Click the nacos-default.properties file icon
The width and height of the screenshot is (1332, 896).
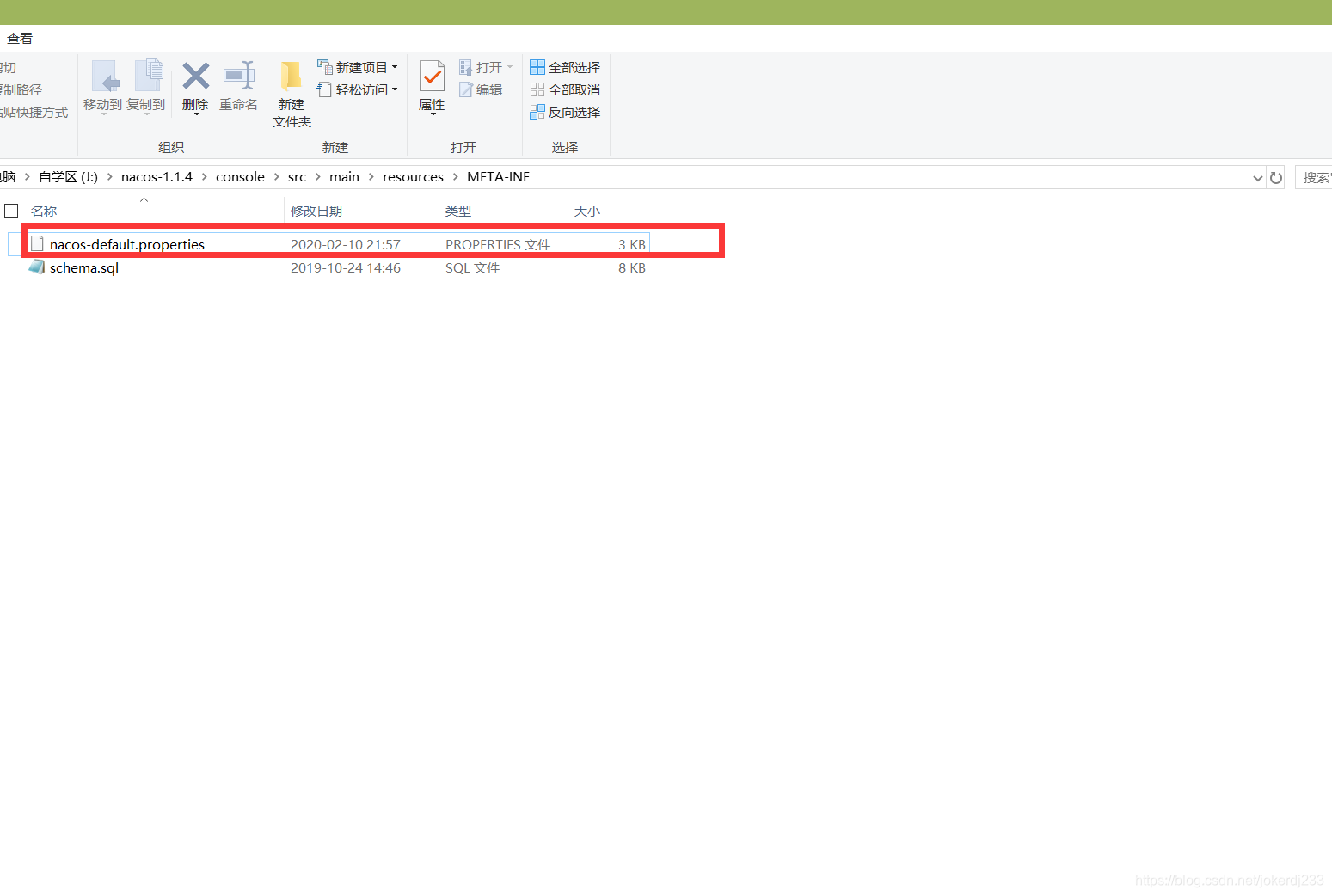(37, 244)
